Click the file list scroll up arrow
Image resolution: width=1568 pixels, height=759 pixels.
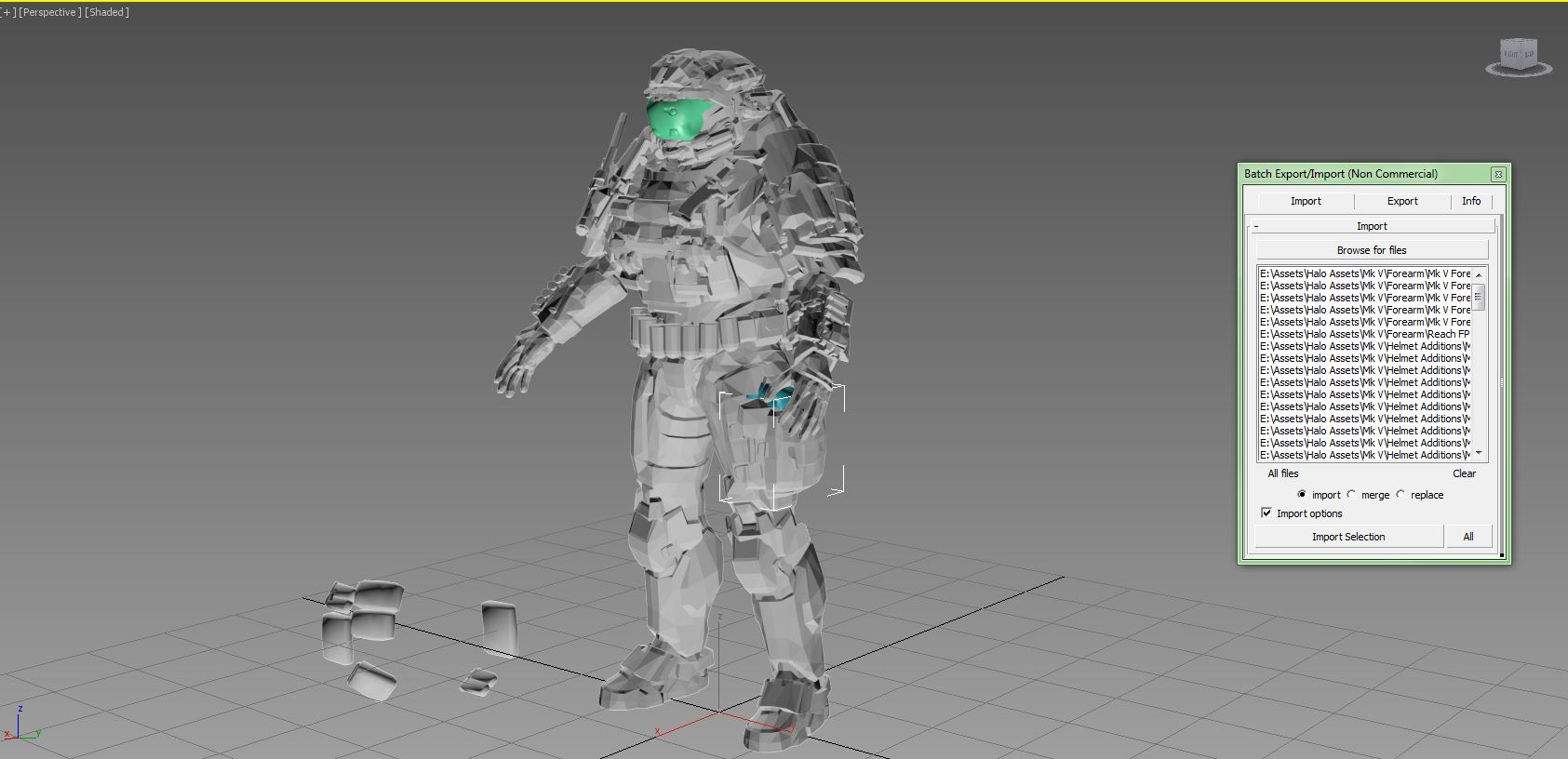pyautogui.click(x=1479, y=274)
